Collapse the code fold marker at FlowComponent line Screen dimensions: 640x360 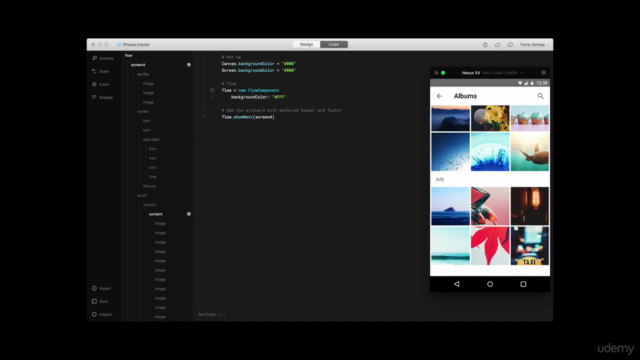tap(212, 90)
